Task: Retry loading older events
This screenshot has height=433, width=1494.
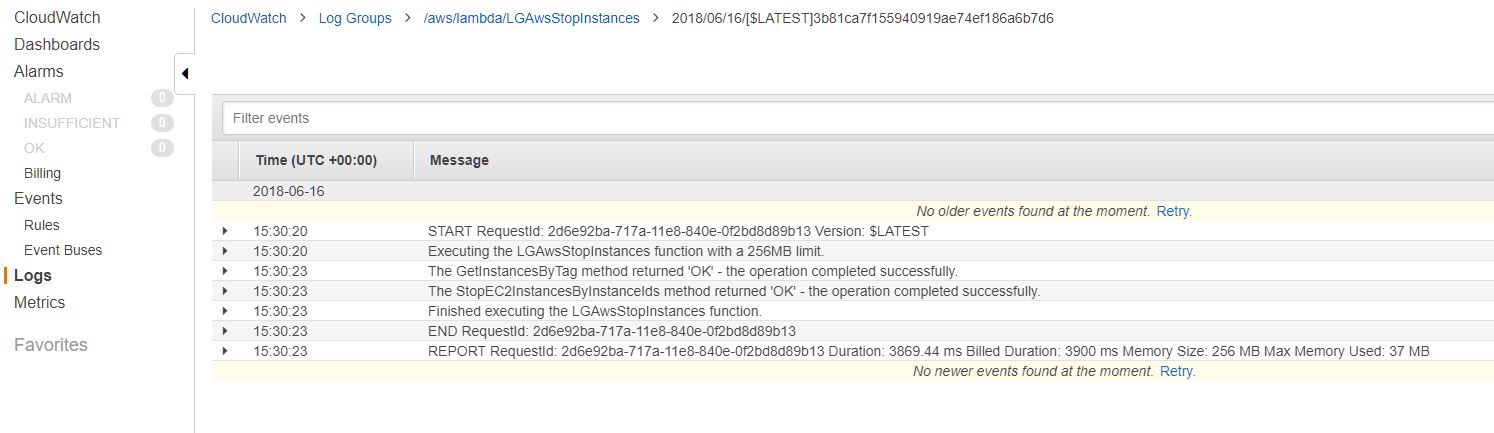Action: [x=1173, y=211]
